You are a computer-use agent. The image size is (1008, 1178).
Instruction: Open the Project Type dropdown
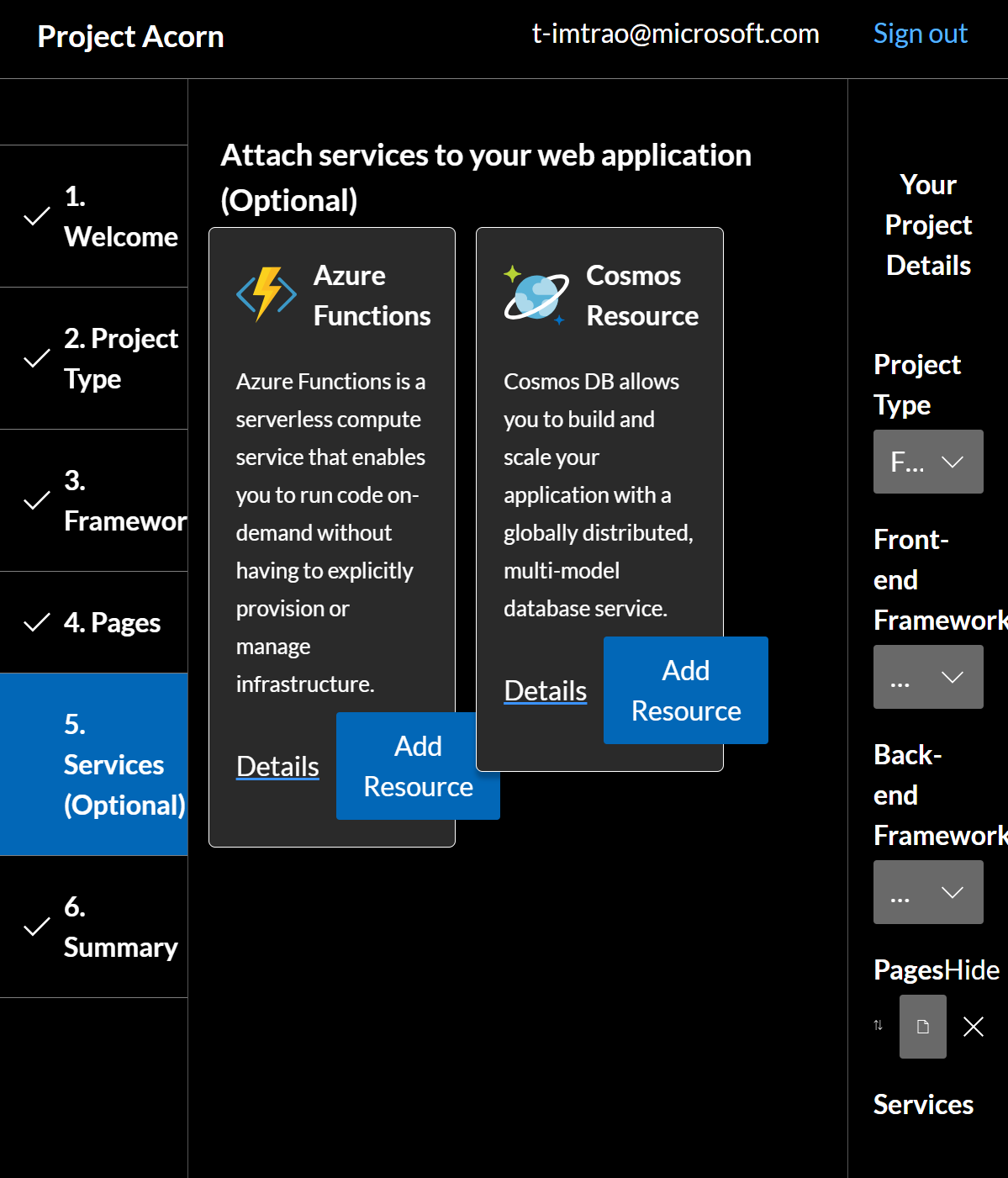pos(928,462)
